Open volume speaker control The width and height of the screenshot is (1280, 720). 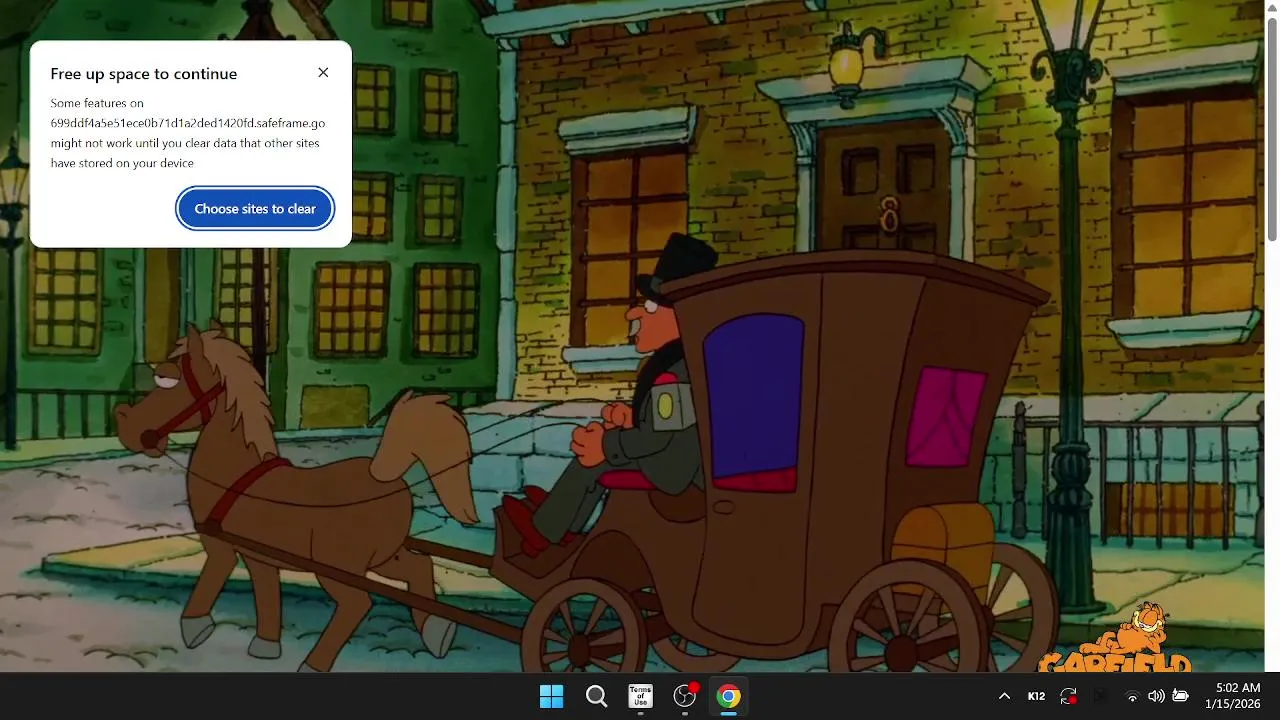[x=1156, y=697]
